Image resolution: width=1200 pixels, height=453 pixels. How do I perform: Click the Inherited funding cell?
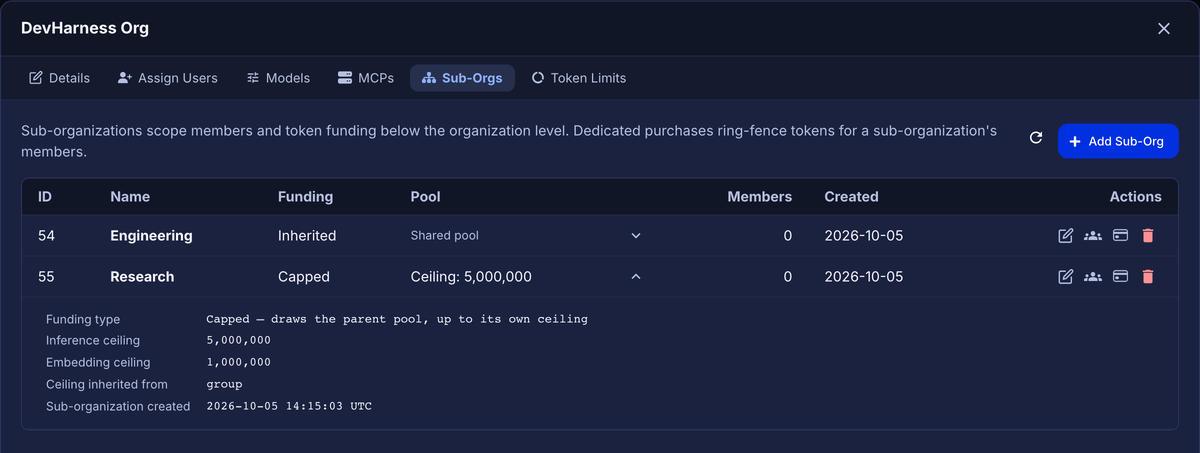[307, 236]
